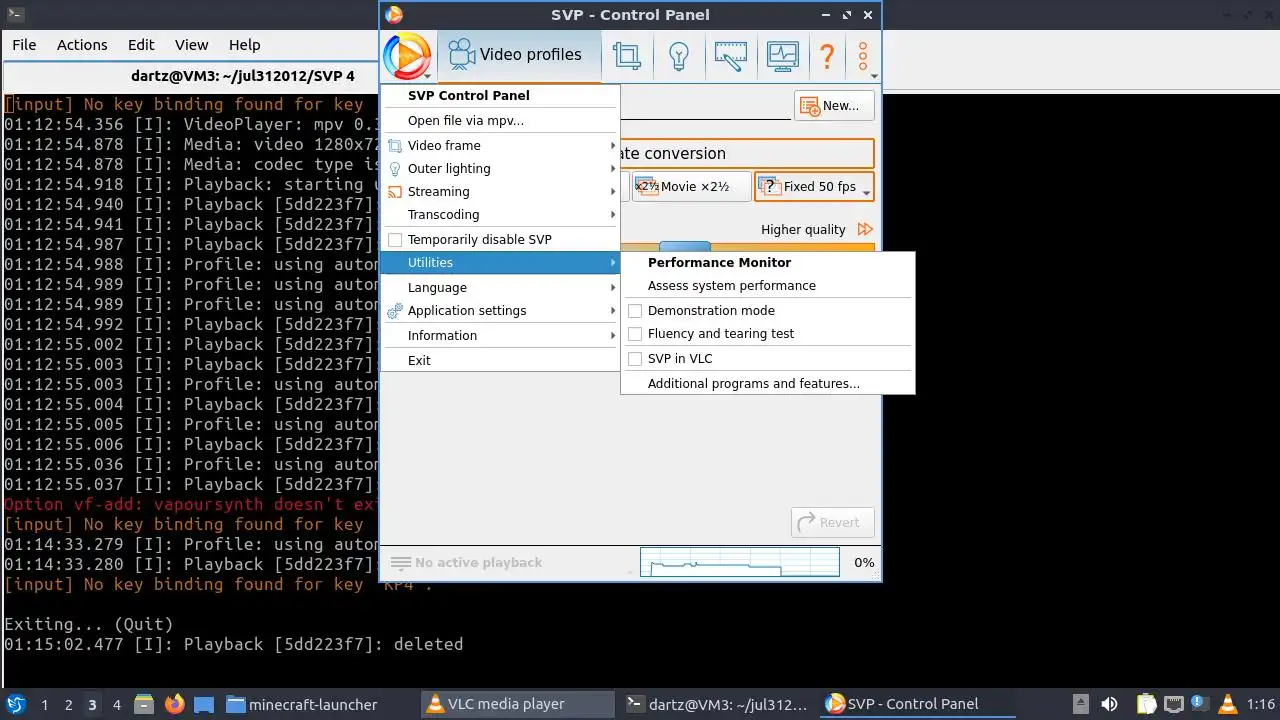This screenshot has height=720, width=1280.
Task: Expand the Video frame submenu
Action: coord(500,146)
